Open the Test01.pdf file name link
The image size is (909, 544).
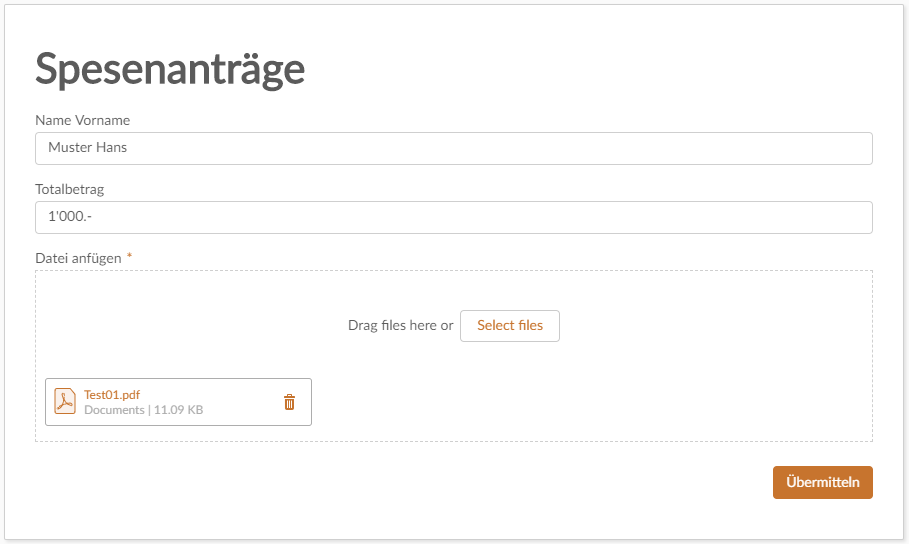(x=112, y=394)
